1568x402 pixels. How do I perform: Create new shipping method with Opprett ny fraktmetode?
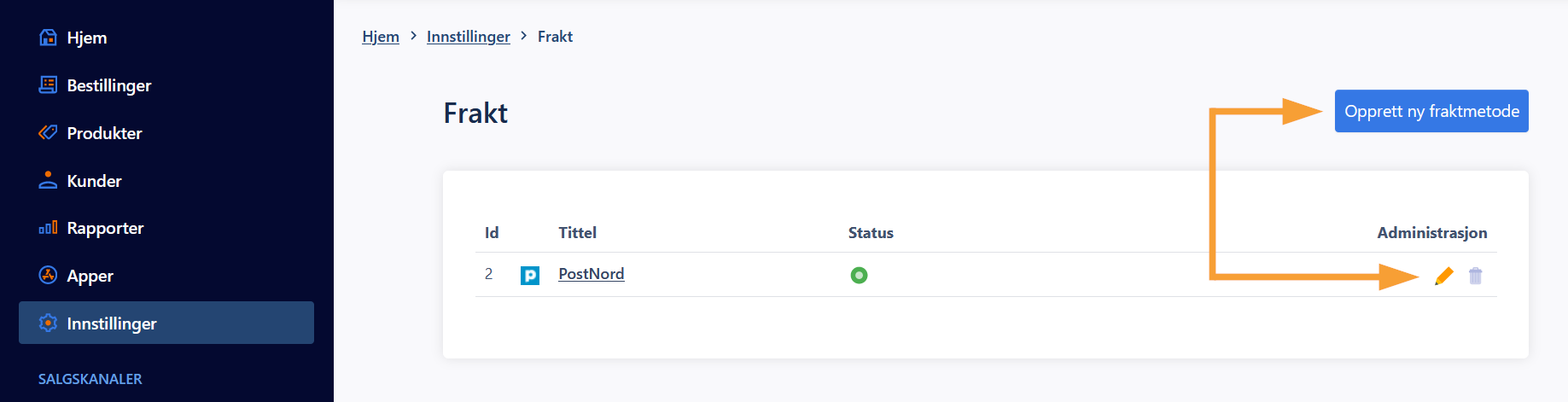click(1431, 111)
